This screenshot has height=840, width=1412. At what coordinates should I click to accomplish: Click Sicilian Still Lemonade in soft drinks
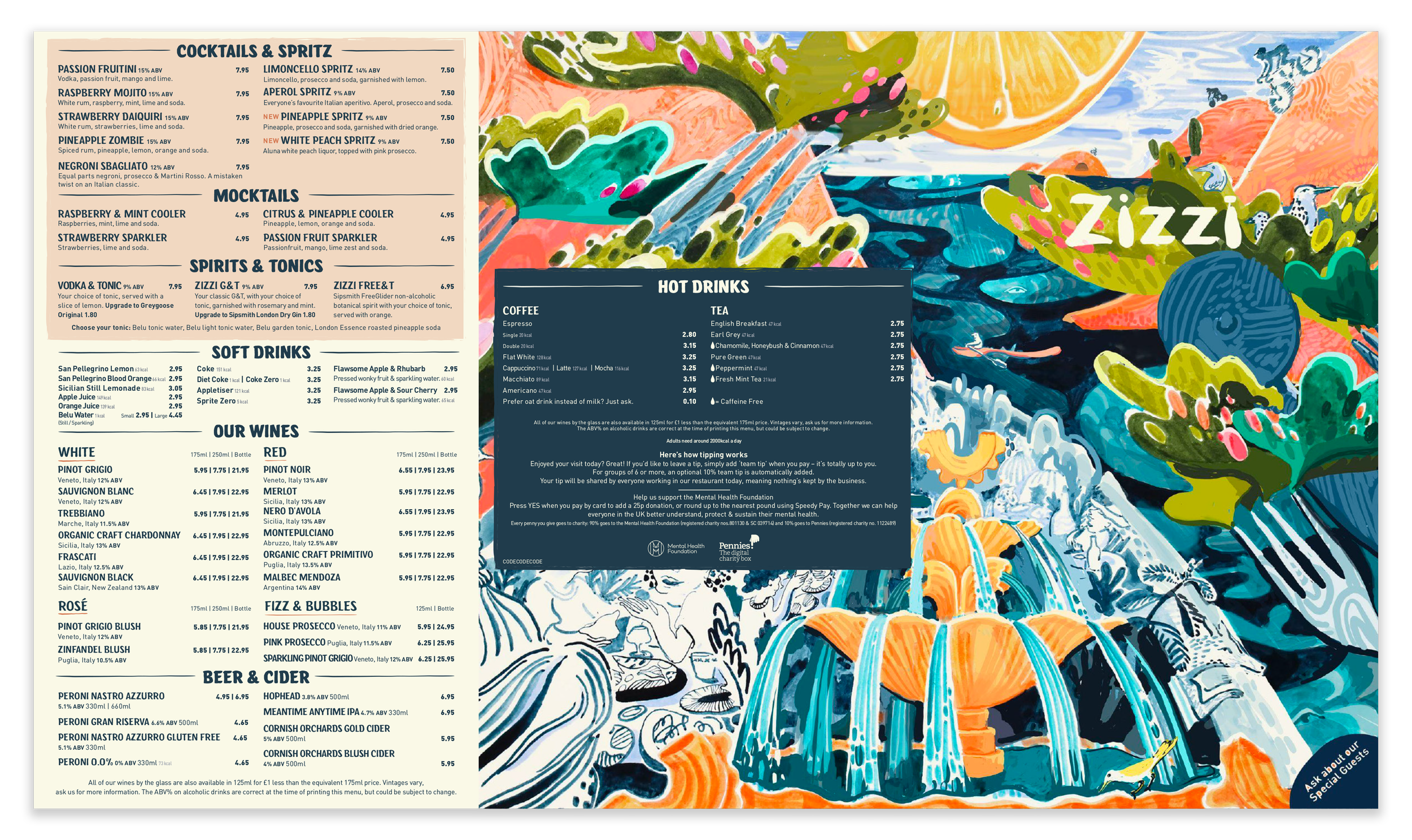(99, 388)
